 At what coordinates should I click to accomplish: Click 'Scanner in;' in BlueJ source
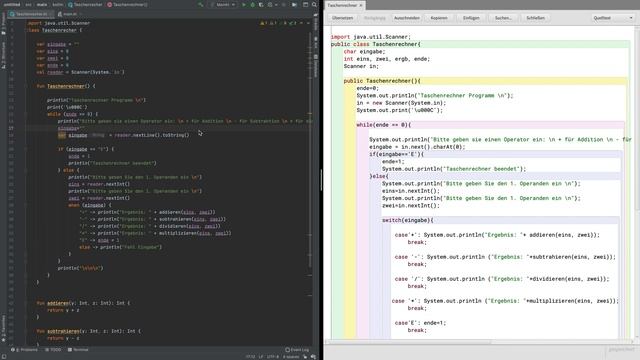pyautogui.click(x=361, y=67)
